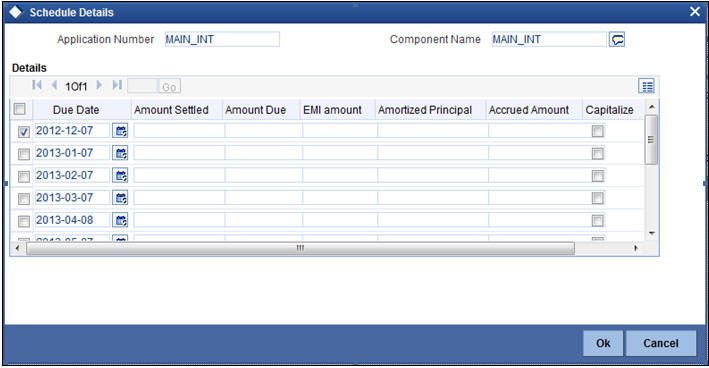Go to next page of Details
The height and width of the screenshot is (368, 709).
coord(99,85)
